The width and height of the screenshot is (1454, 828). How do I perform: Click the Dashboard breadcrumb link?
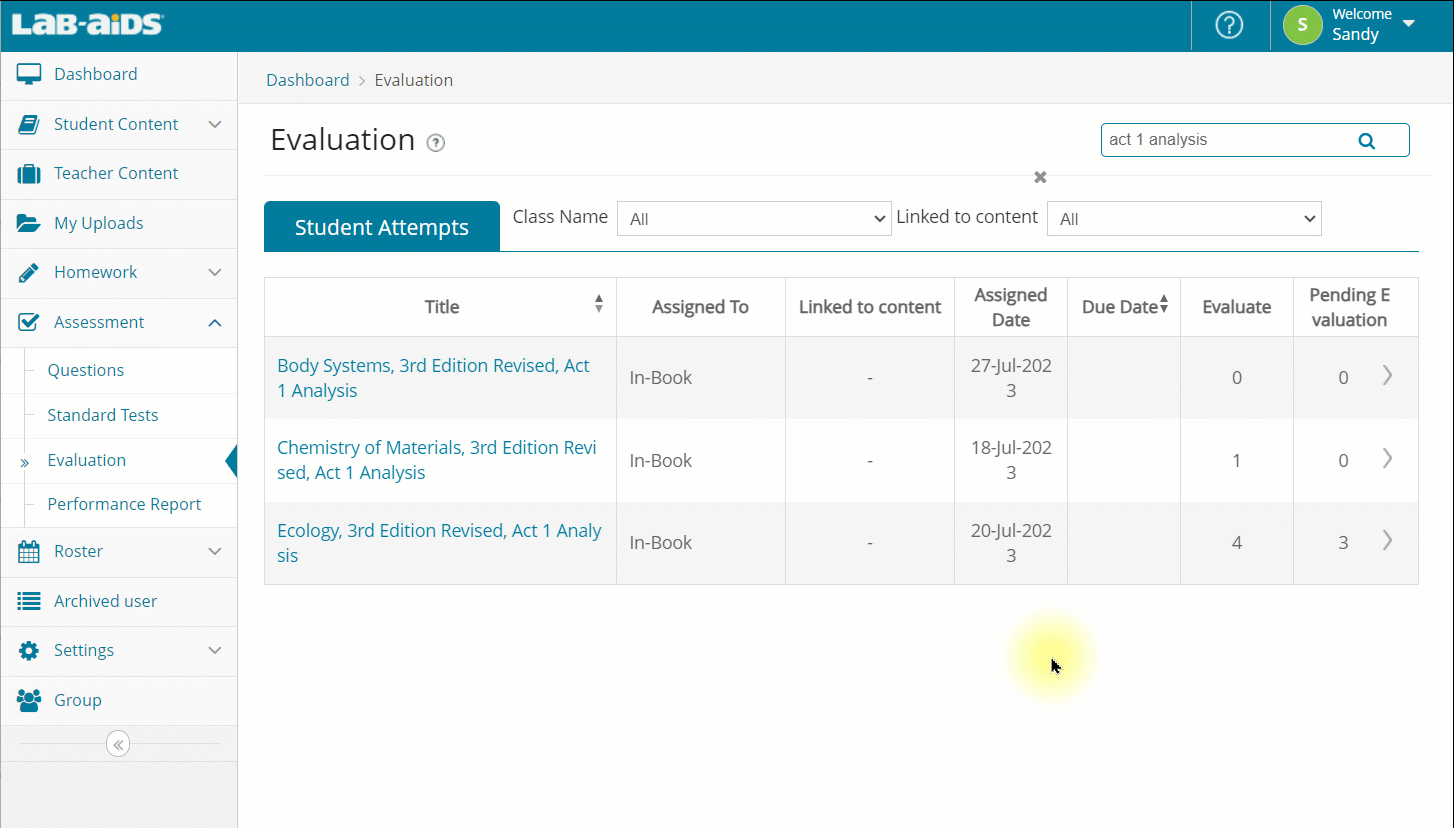[x=307, y=80]
